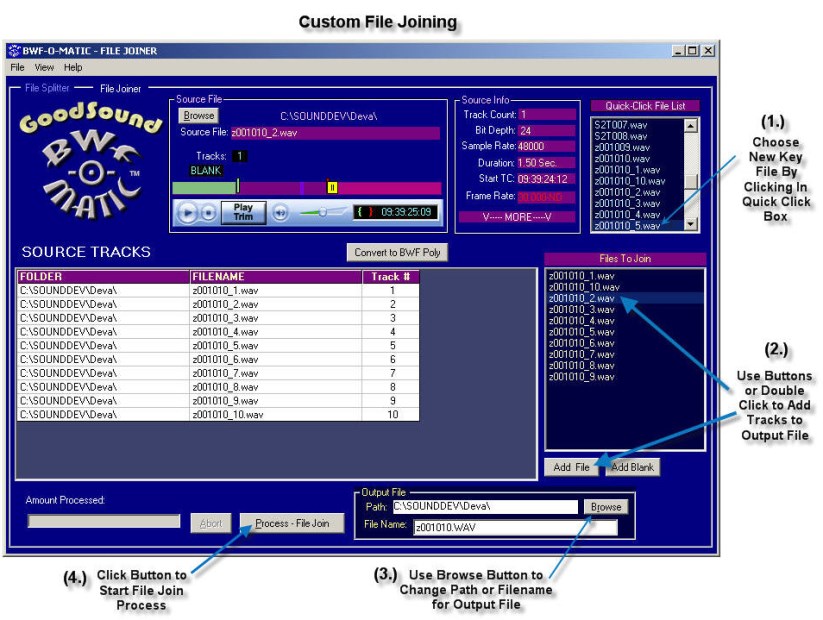Viewport: 823px width, 620px height.
Task: Click the output File Name input field
Action: 515,527
